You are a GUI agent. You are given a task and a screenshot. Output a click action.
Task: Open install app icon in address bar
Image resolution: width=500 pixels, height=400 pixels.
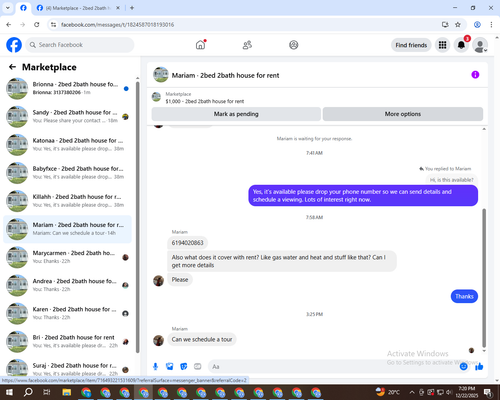(445, 24)
